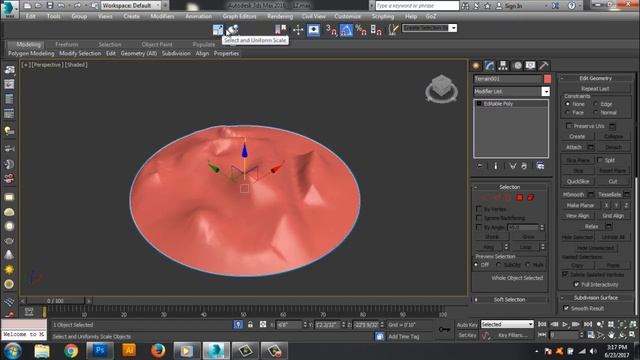Open the Modifiers menu
This screenshot has width=640, height=360.
[x=162, y=16]
